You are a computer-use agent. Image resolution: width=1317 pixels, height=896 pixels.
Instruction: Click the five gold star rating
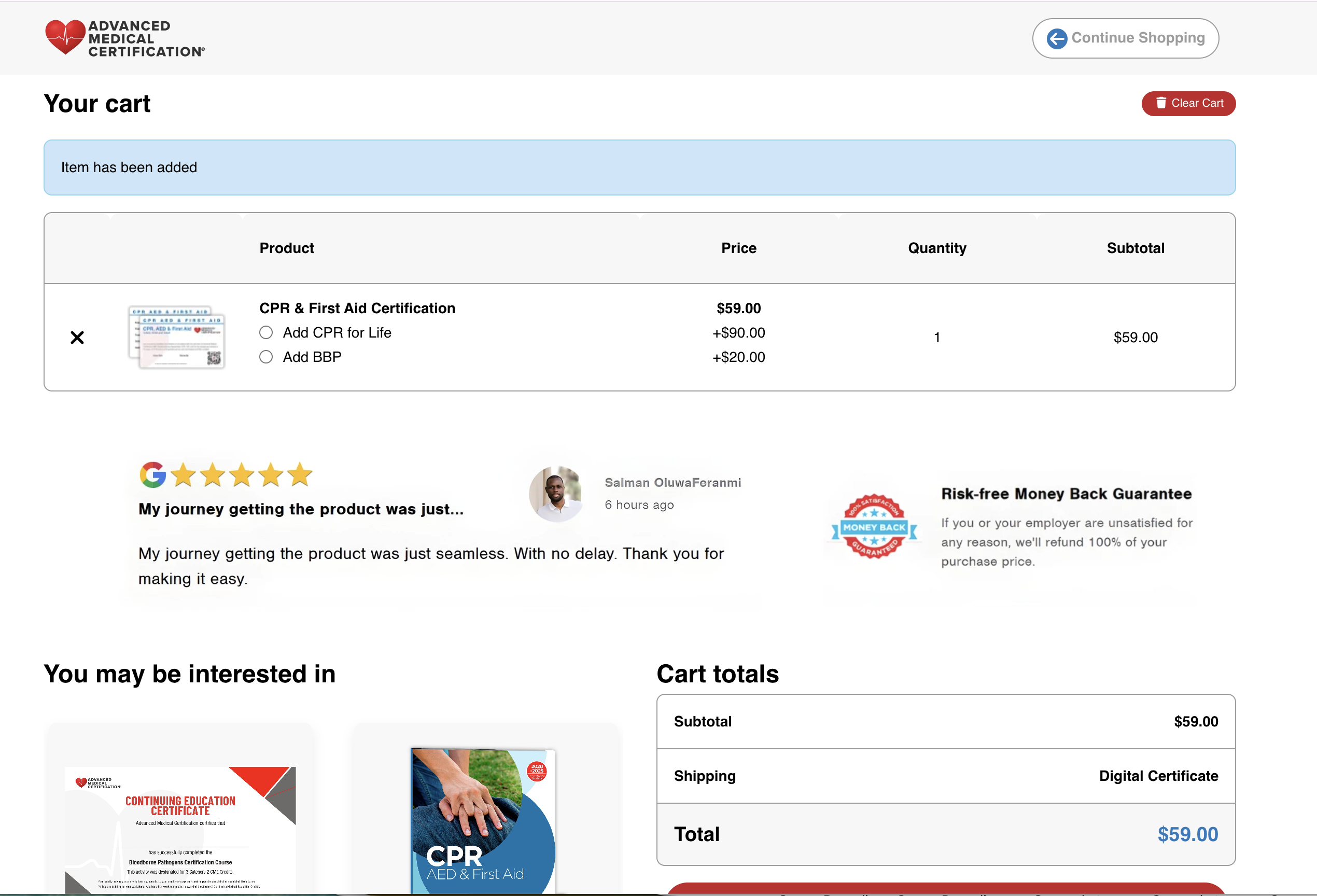[x=242, y=475]
